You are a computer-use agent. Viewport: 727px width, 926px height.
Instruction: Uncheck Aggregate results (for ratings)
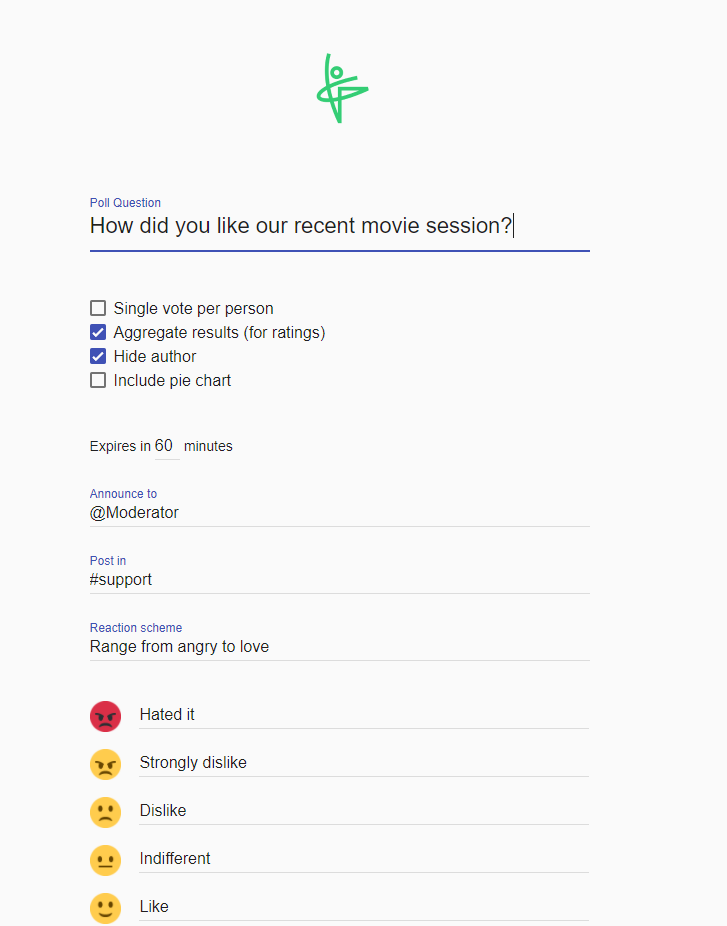pos(98,332)
